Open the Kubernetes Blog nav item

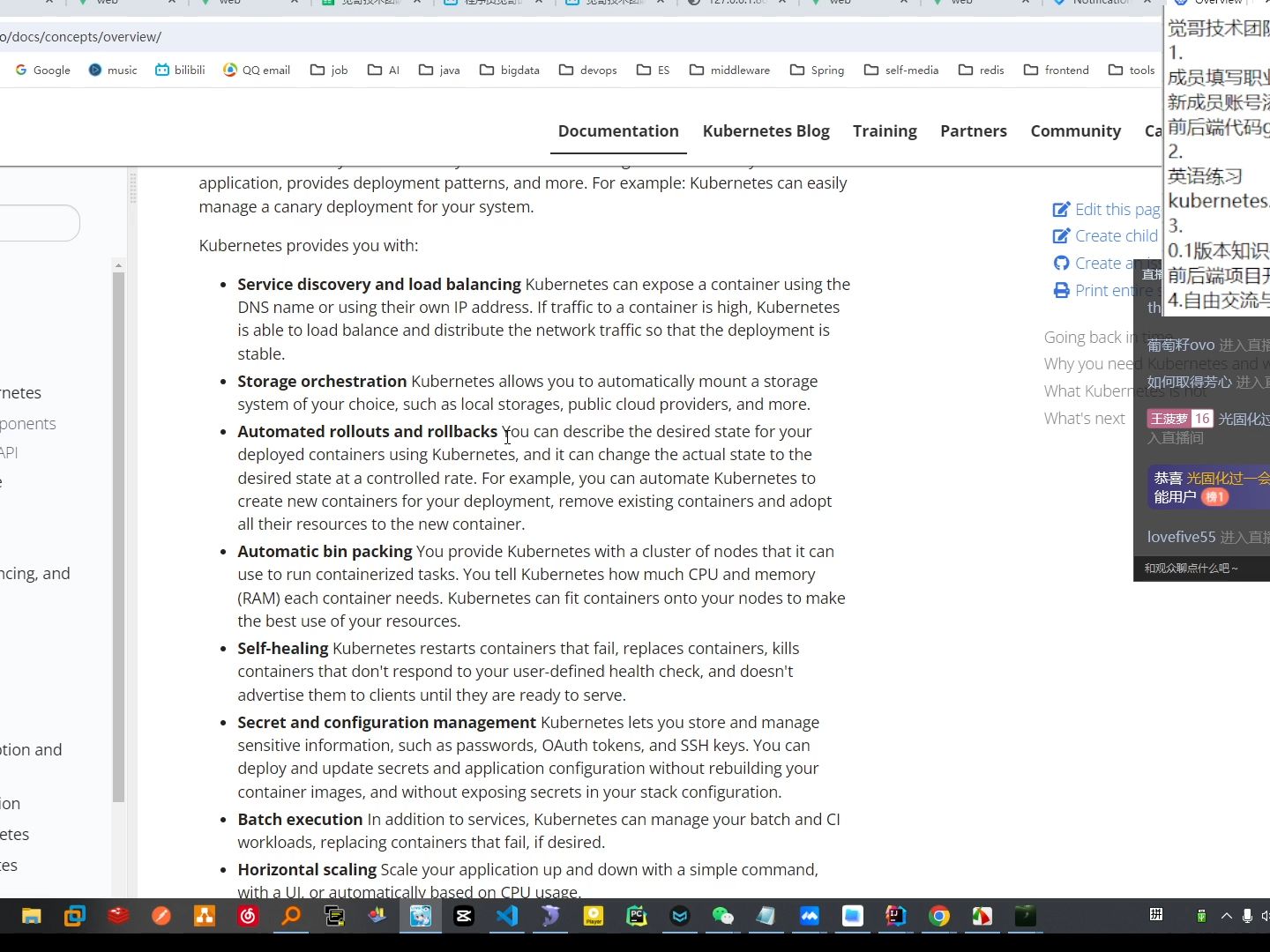coord(766,131)
